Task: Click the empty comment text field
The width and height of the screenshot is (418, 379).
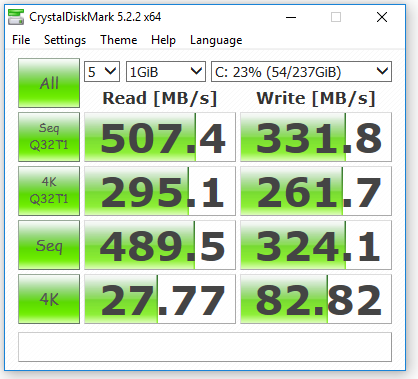Action: point(205,347)
